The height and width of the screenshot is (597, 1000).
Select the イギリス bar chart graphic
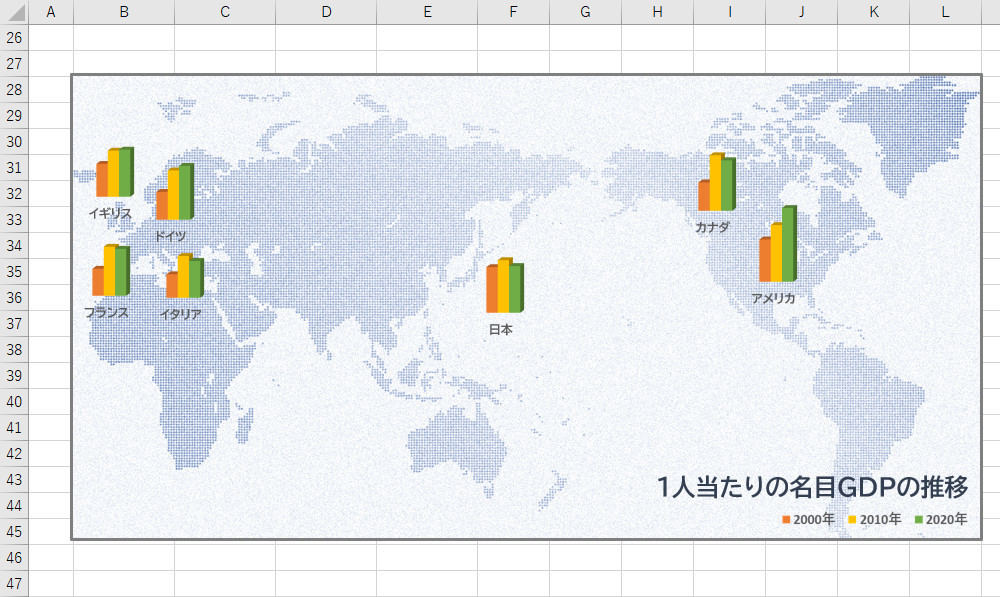[x=115, y=172]
